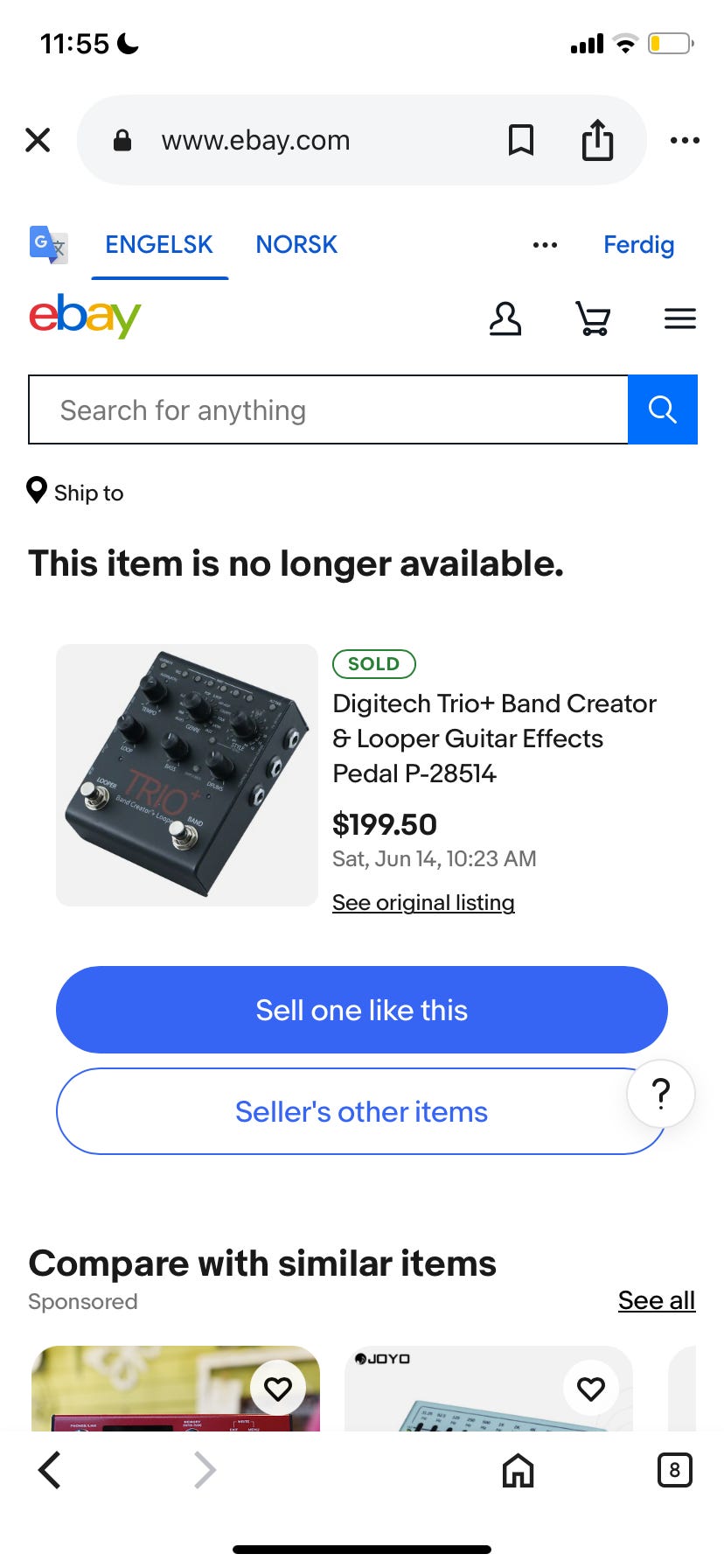Switch to the ENGELSK language tab
This screenshot has height=1568, width=724.
[159, 245]
